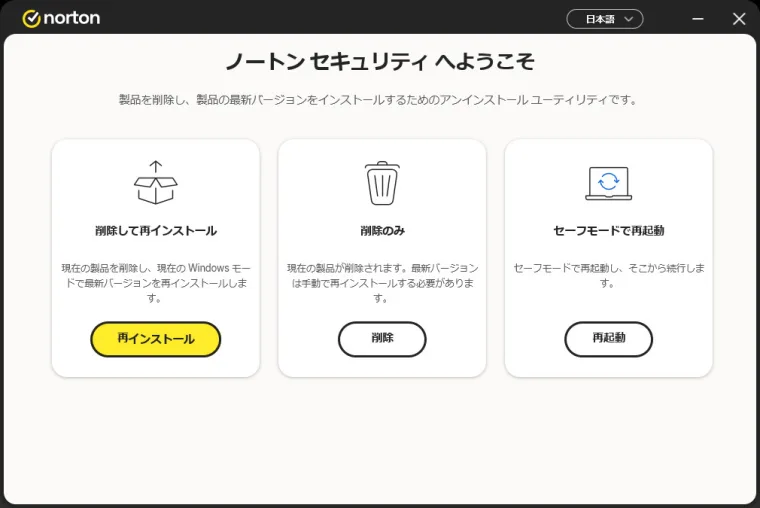Click the laptop safe mode restart icon
The width and height of the screenshot is (760, 508).
click(x=608, y=183)
